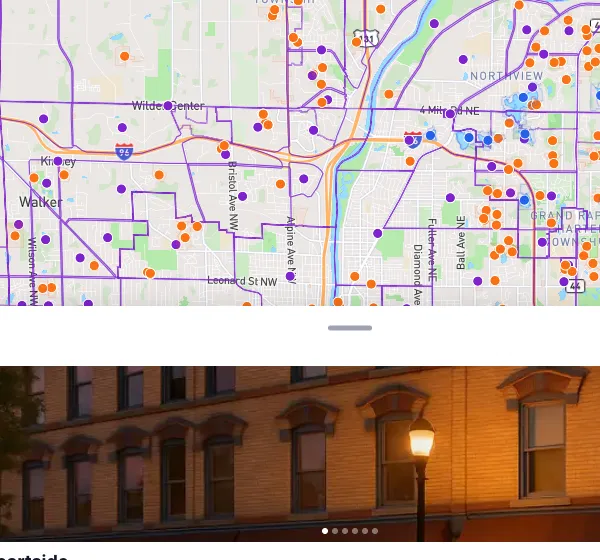Click the Alpine Ave NW street label
Viewport: 600px width, 560px height.
[x=291, y=250]
